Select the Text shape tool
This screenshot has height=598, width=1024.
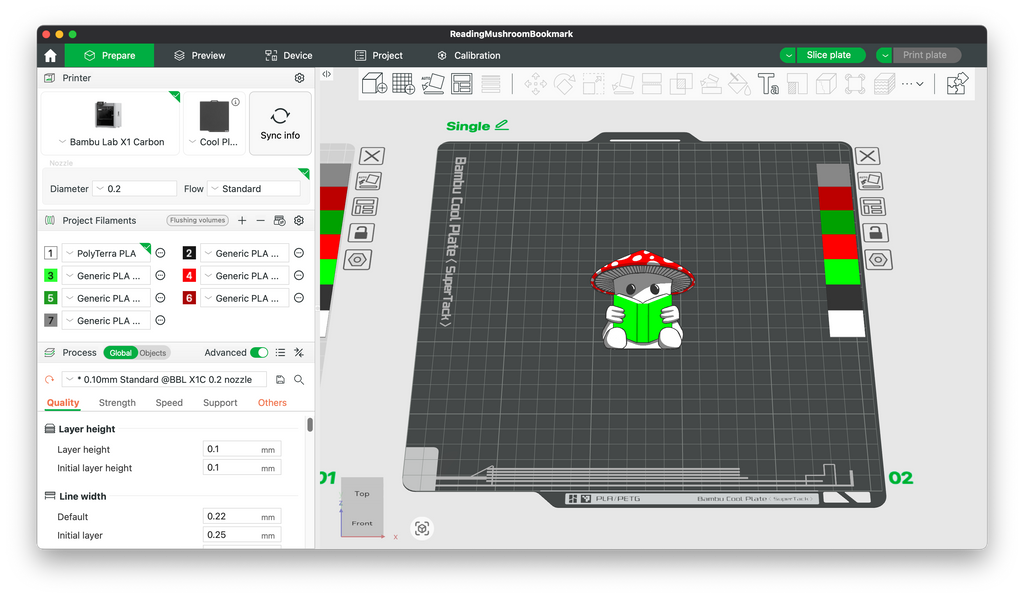point(768,84)
